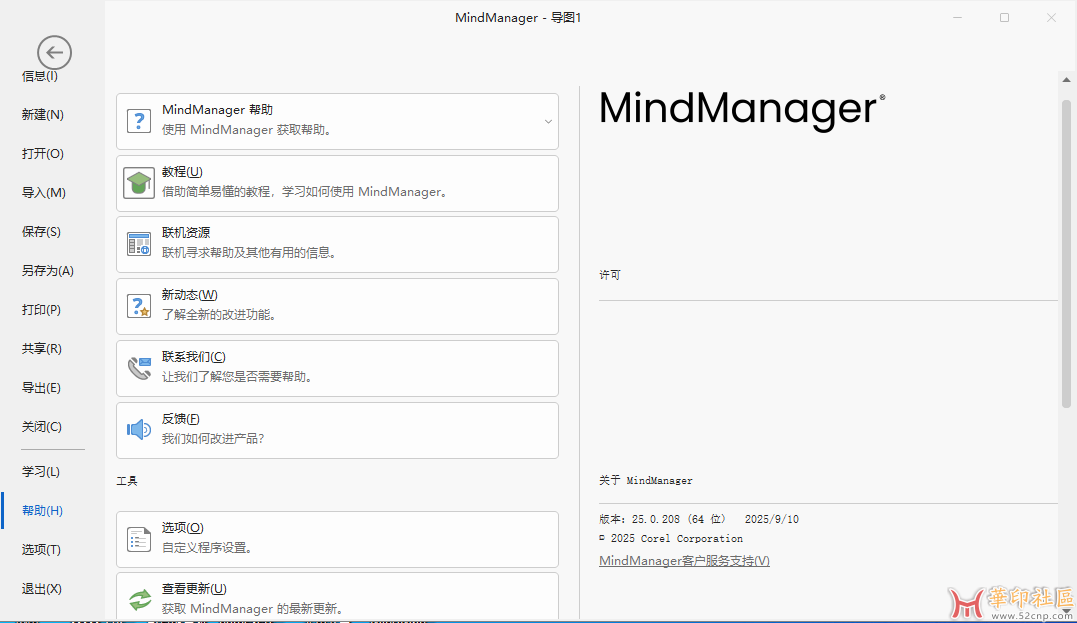This screenshot has width=1077, height=623.
Task: Select 打印(P) from the sidebar
Action: pos(41,309)
